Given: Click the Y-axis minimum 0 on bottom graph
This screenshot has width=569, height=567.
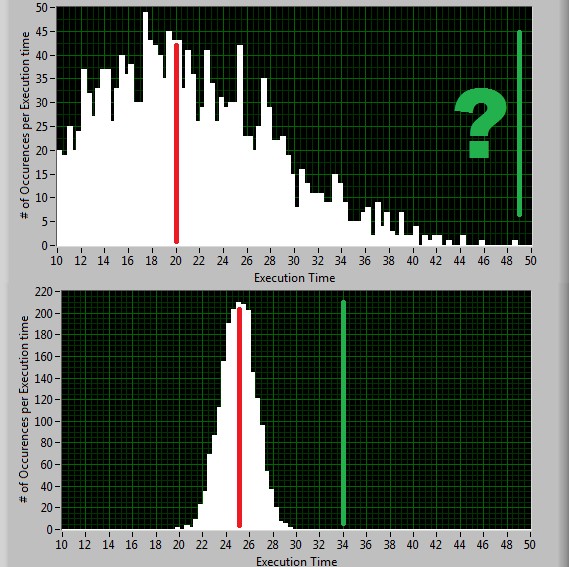Looking at the screenshot, I should 50,530.
